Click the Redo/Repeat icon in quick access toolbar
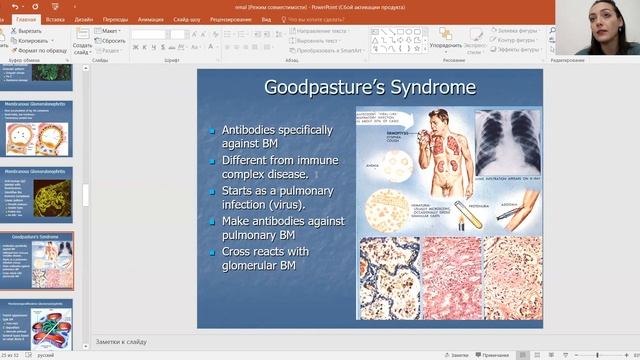This screenshot has height=360, width=640. click(35, 7)
